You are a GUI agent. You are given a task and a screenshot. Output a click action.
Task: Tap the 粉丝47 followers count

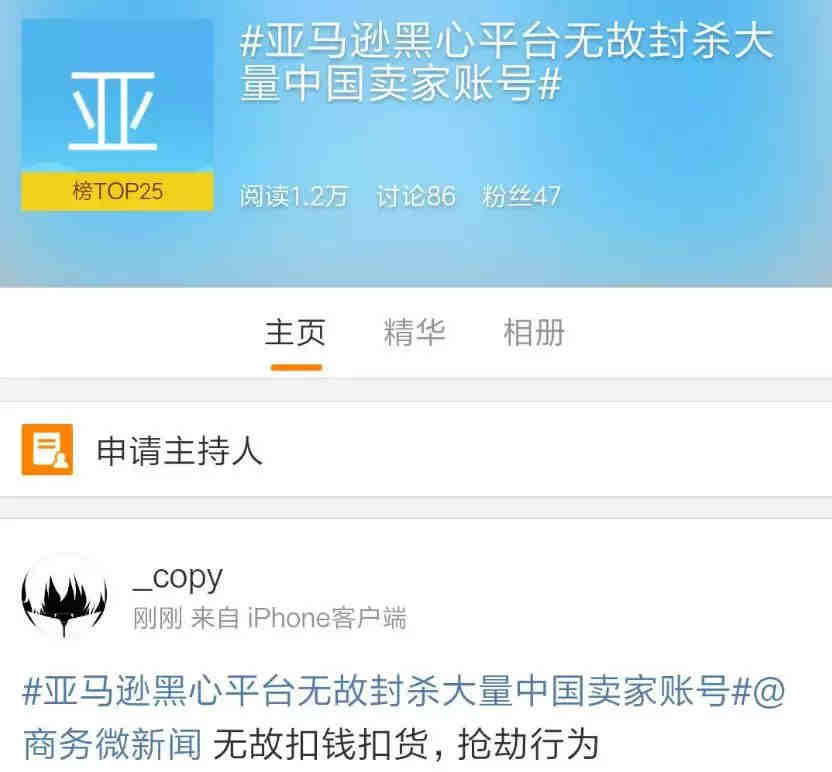click(x=521, y=196)
